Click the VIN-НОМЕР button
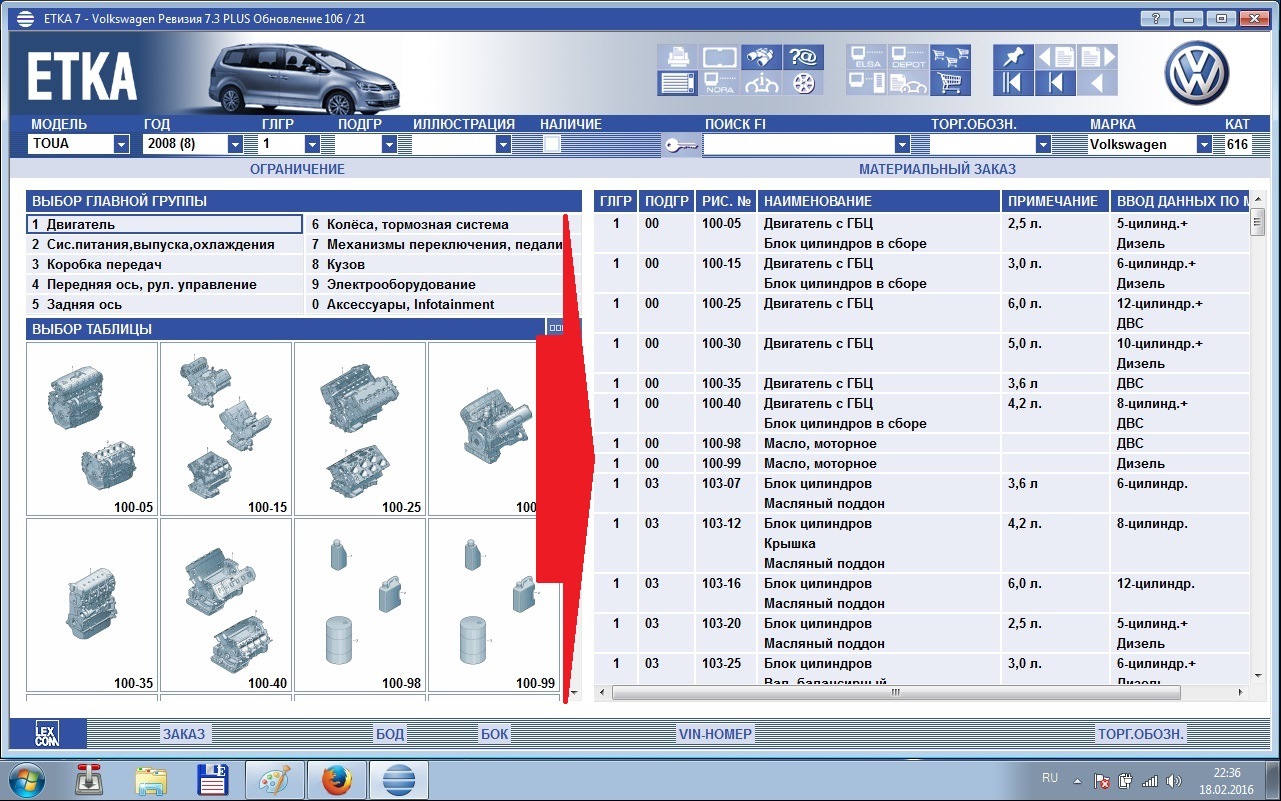Screen dimensions: 1281x801 tap(715, 734)
